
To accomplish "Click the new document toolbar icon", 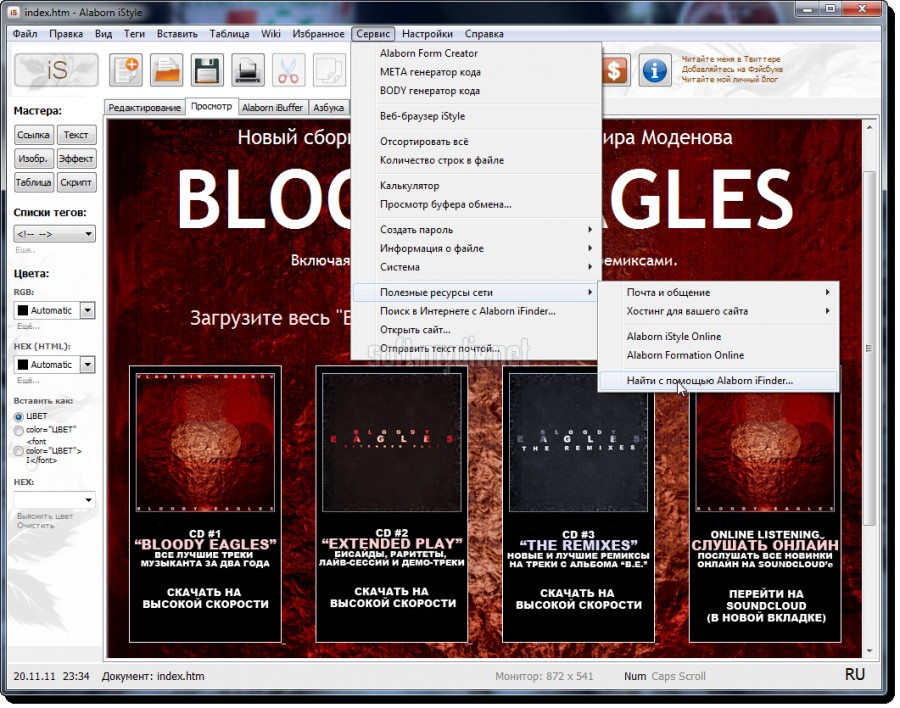I will pyautogui.click(x=127, y=70).
